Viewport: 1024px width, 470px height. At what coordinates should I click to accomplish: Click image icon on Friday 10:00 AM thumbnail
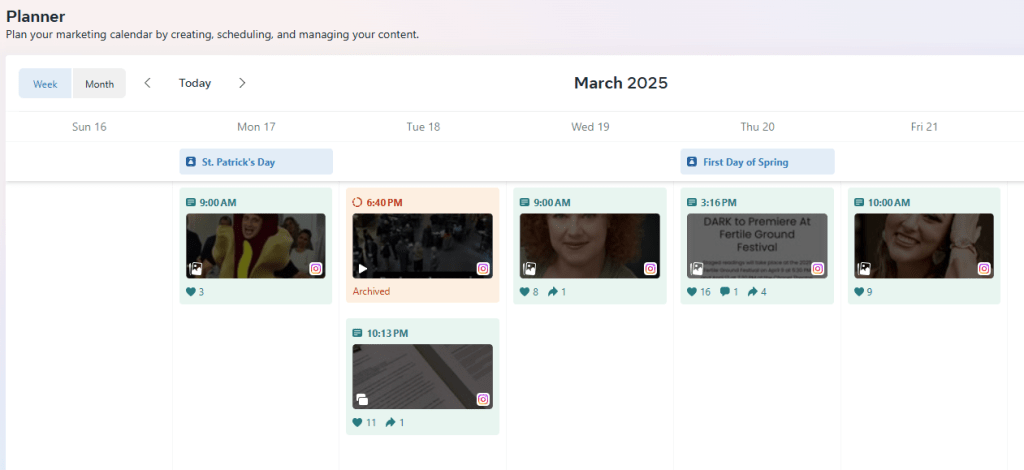point(863,268)
